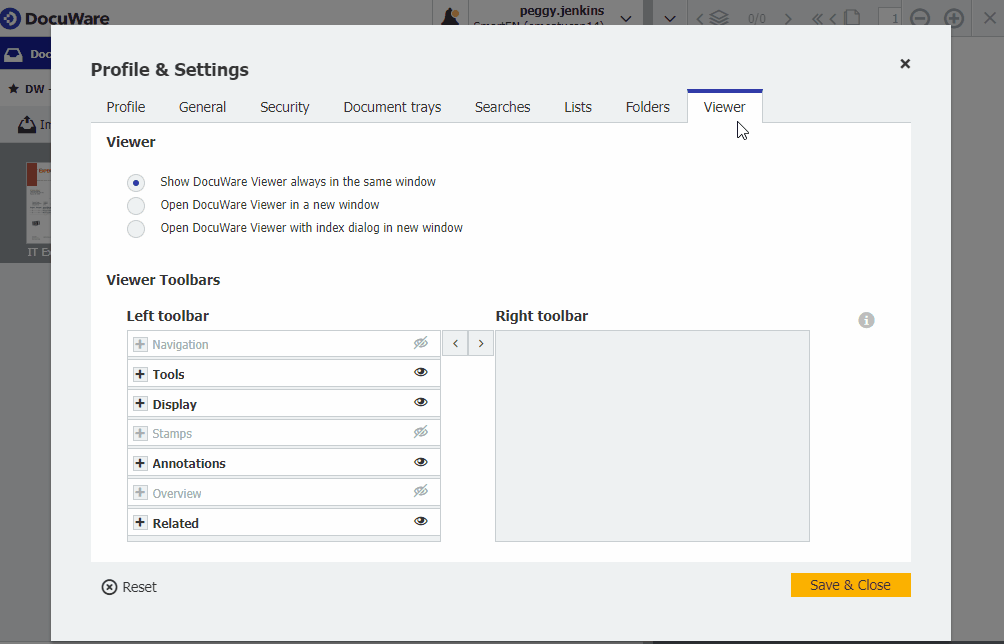
Task: Click the DocuWare logo icon
Action: [x=13, y=17]
